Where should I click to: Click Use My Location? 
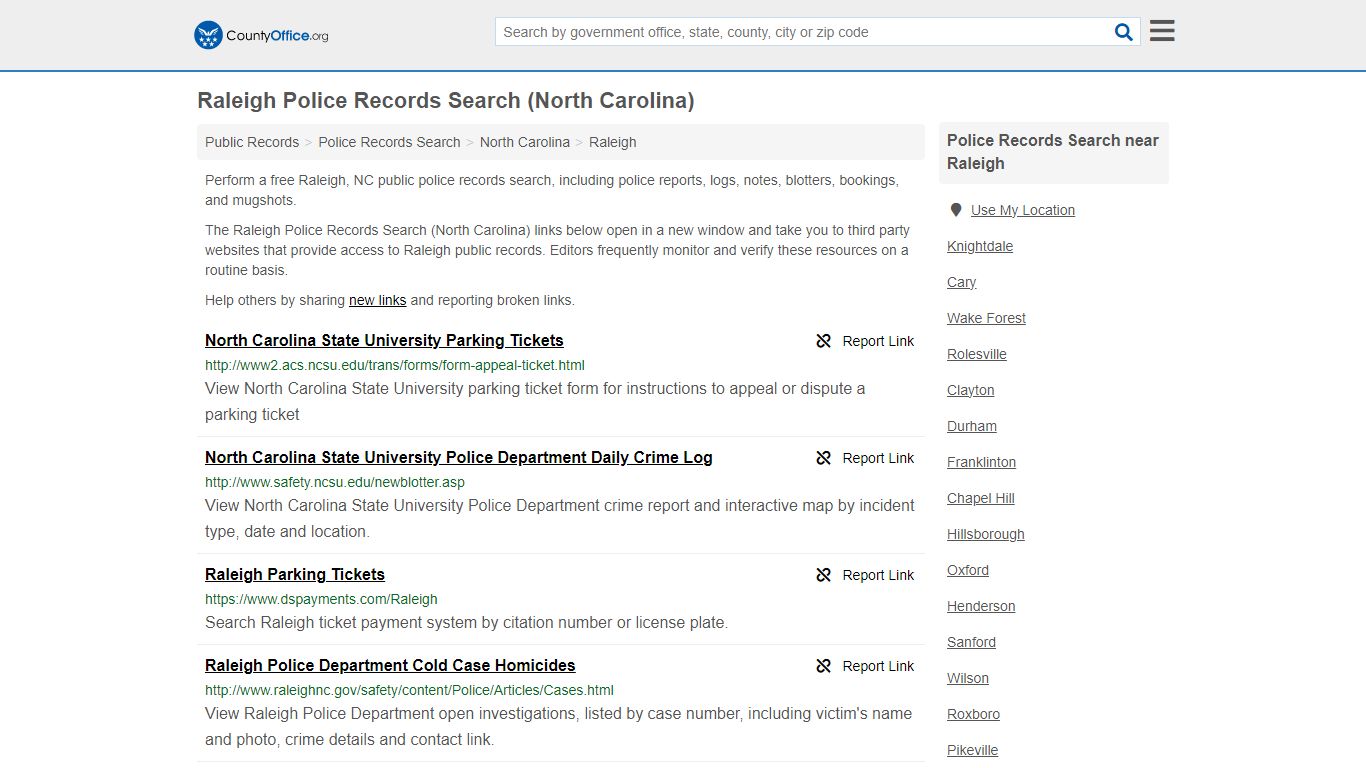[1023, 210]
